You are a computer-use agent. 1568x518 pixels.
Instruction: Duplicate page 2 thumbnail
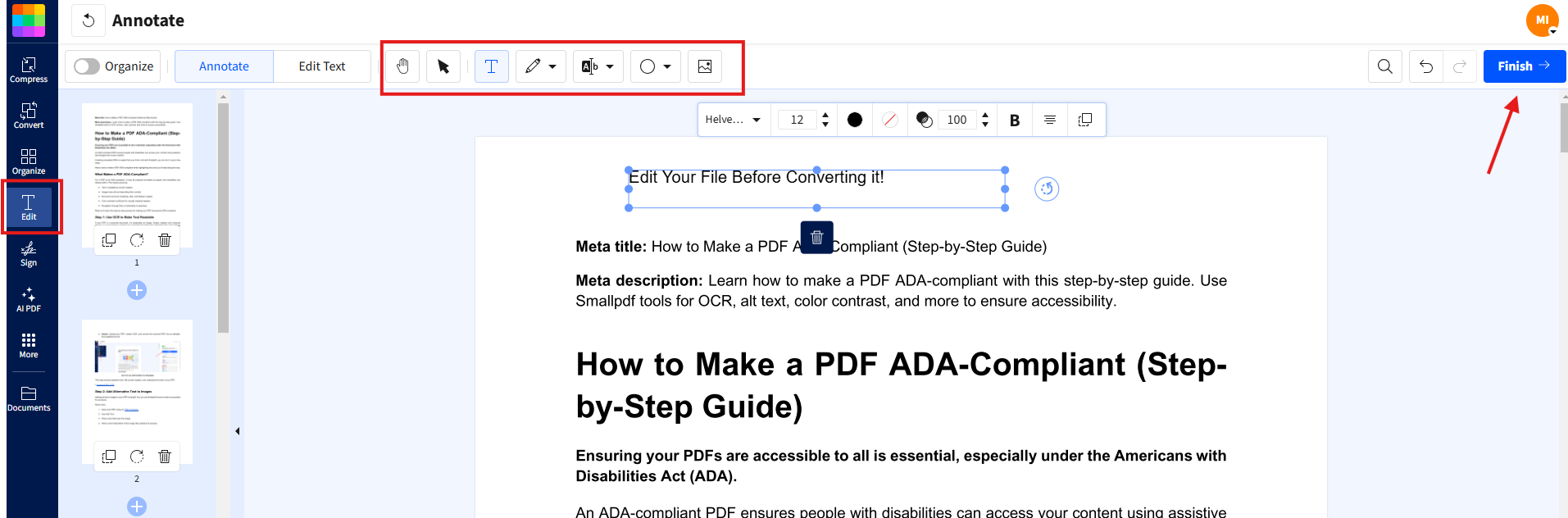tap(109, 457)
